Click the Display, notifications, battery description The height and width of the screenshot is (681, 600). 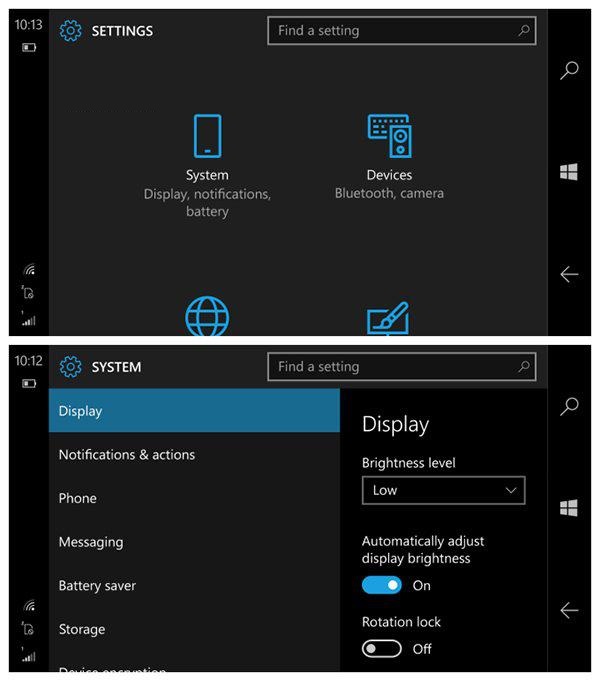pos(207,203)
